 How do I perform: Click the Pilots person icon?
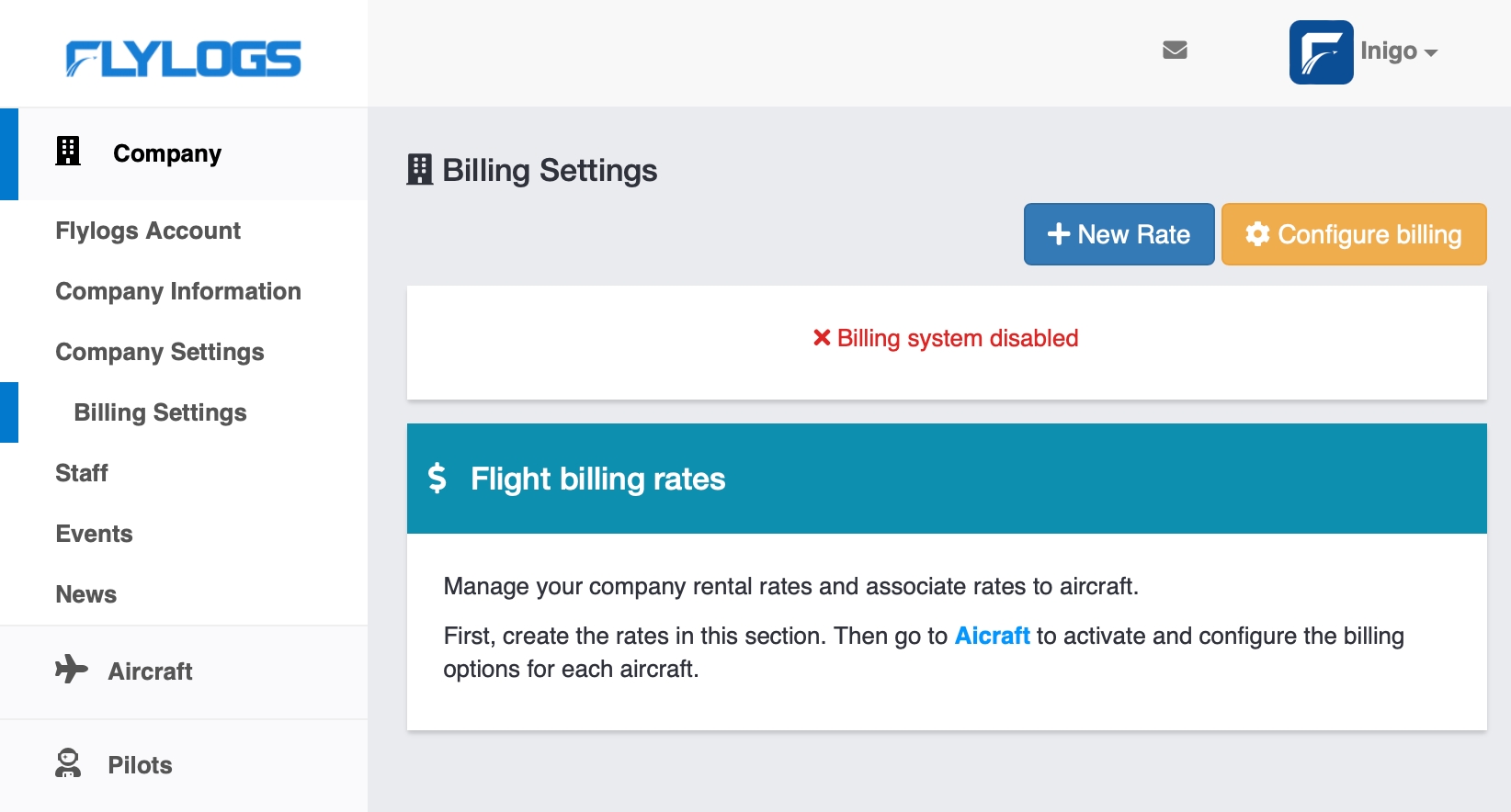(x=68, y=763)
